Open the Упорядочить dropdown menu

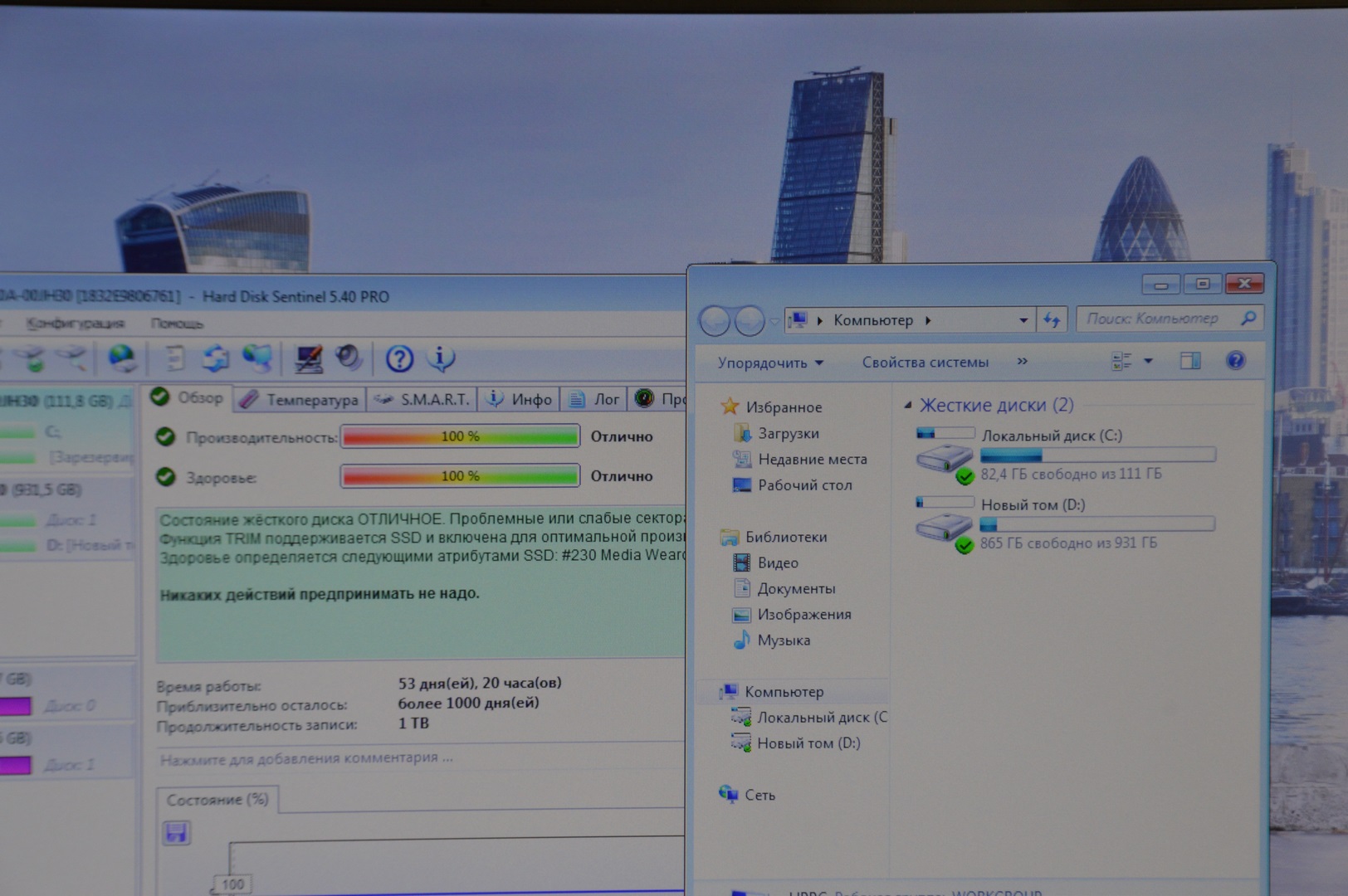coord(769,363)
